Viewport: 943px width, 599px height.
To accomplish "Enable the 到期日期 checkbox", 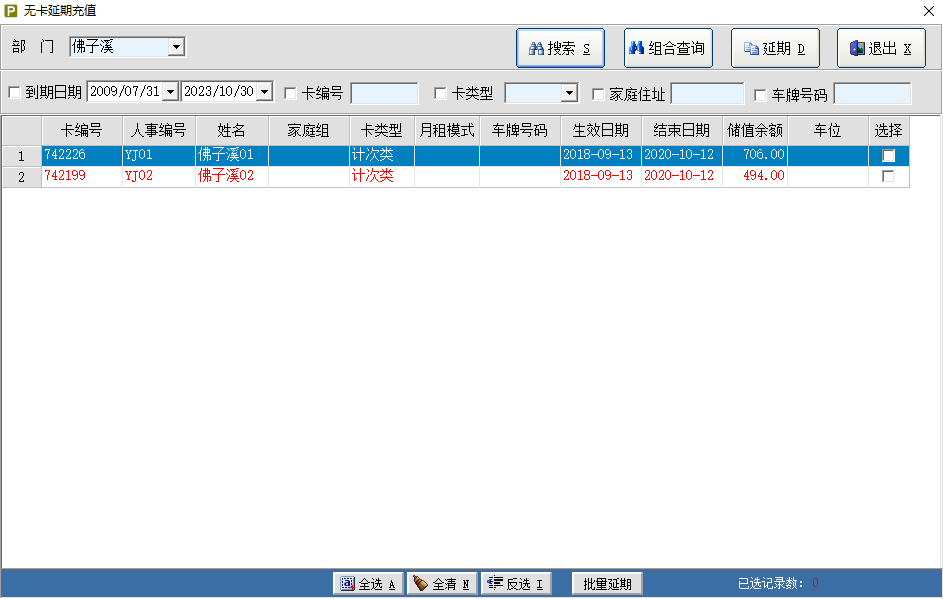I will tap(14, 93).
